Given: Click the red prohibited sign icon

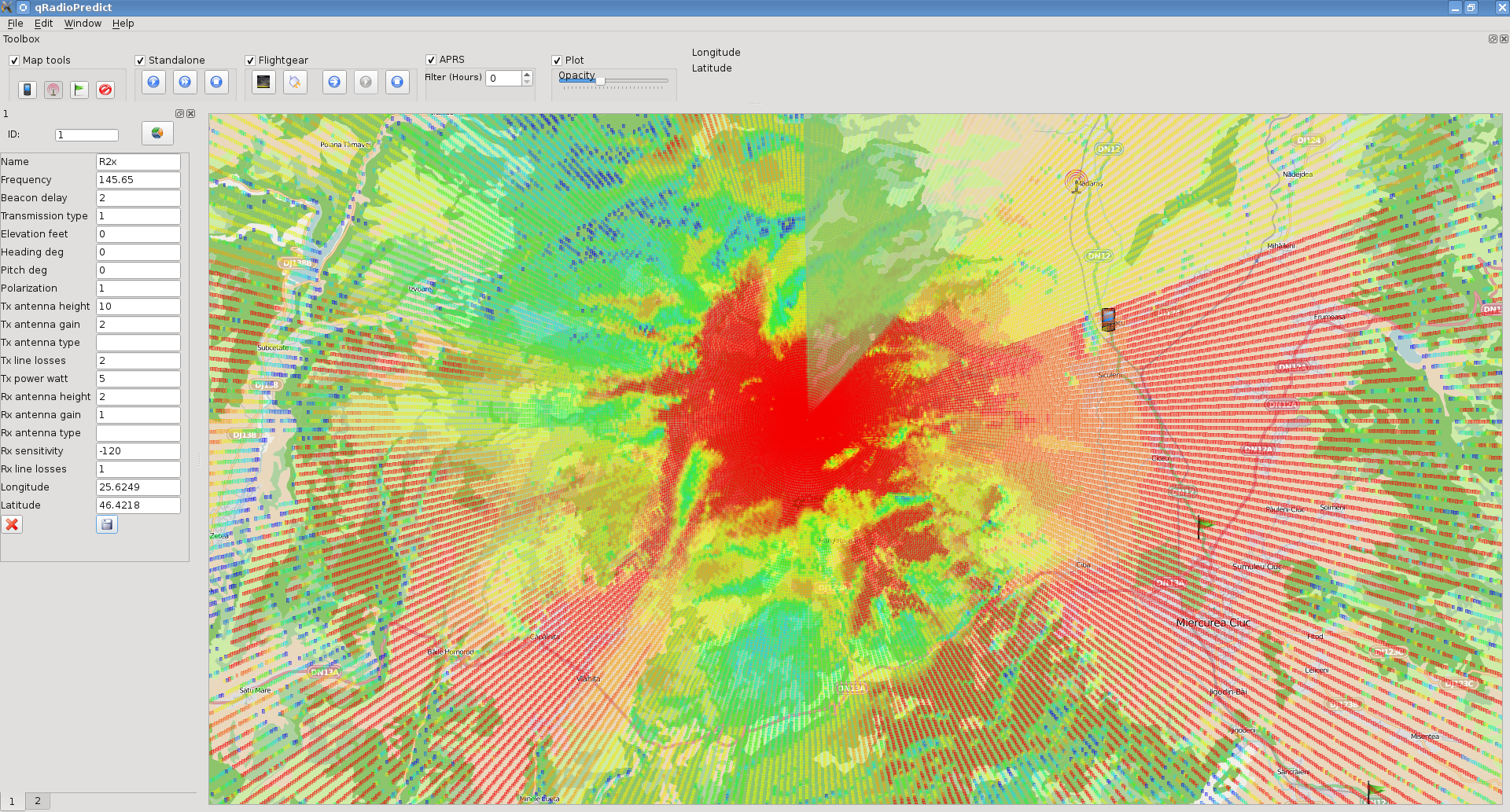Looking at the screenshot, I should click(x=105, y=90).
